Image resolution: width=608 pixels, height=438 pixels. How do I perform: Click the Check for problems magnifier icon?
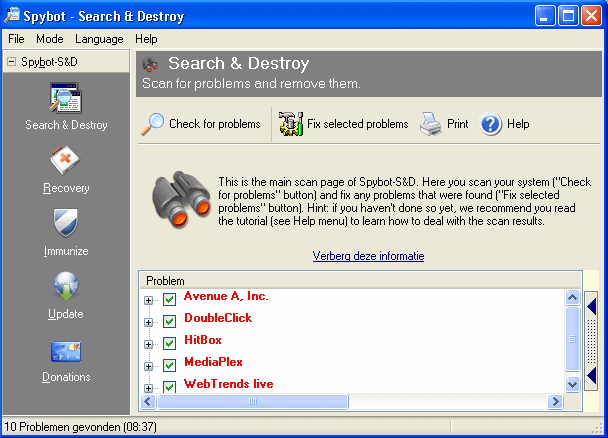click(152, 124)
